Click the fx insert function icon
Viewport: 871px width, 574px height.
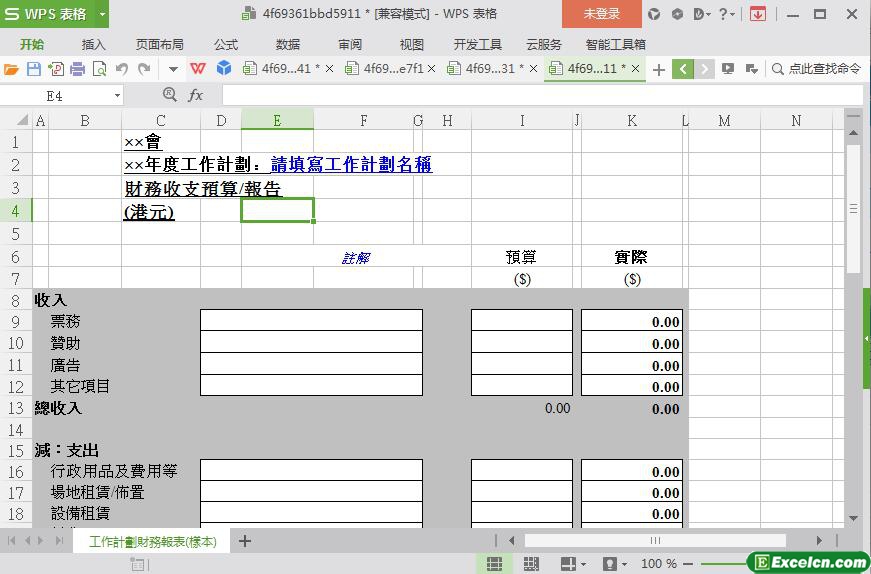click(x=196, y=95)
